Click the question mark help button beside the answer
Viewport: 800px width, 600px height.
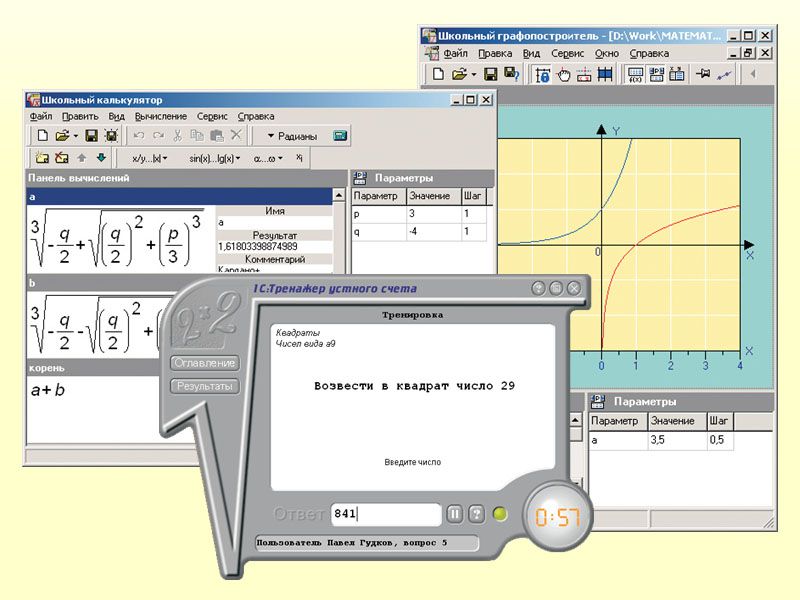click(477, 514)
